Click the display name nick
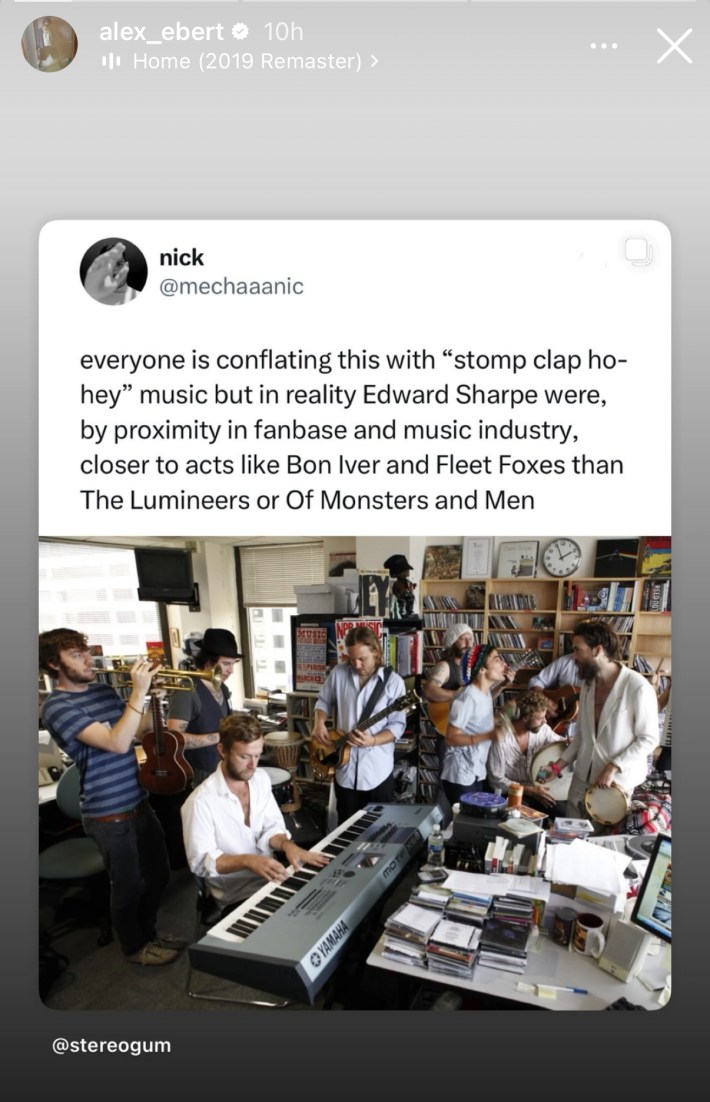Viewport: 710px width, 1102px height. click(181, 258)
